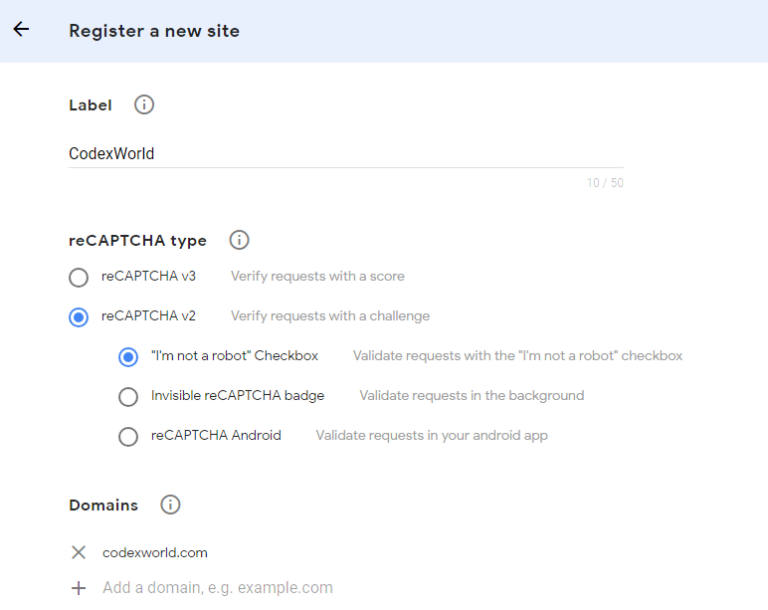Open the Domains info icon
This screenshot has height=610, width=768.
[x=170, y=505]
